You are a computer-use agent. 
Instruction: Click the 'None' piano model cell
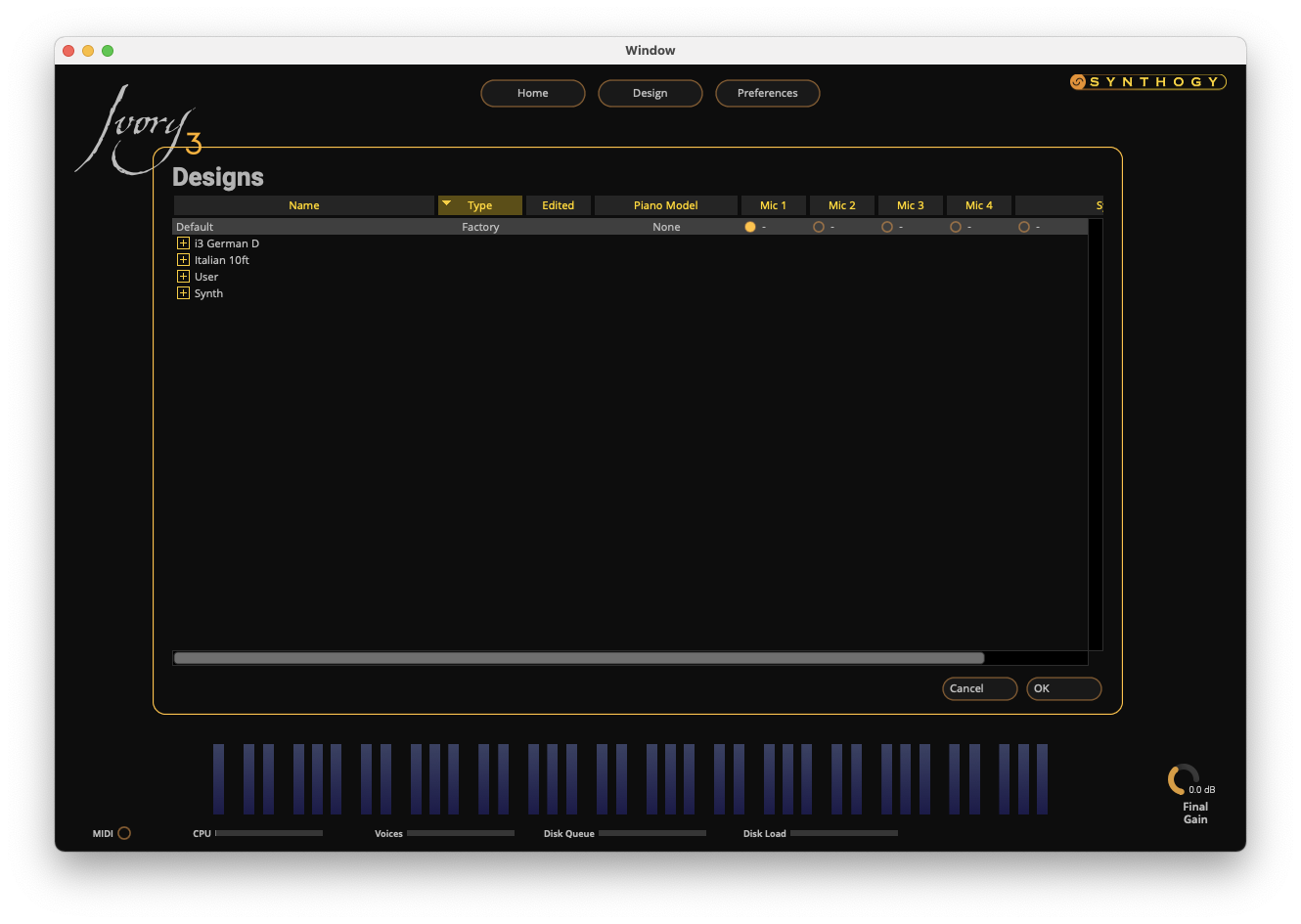click(666, 227)
